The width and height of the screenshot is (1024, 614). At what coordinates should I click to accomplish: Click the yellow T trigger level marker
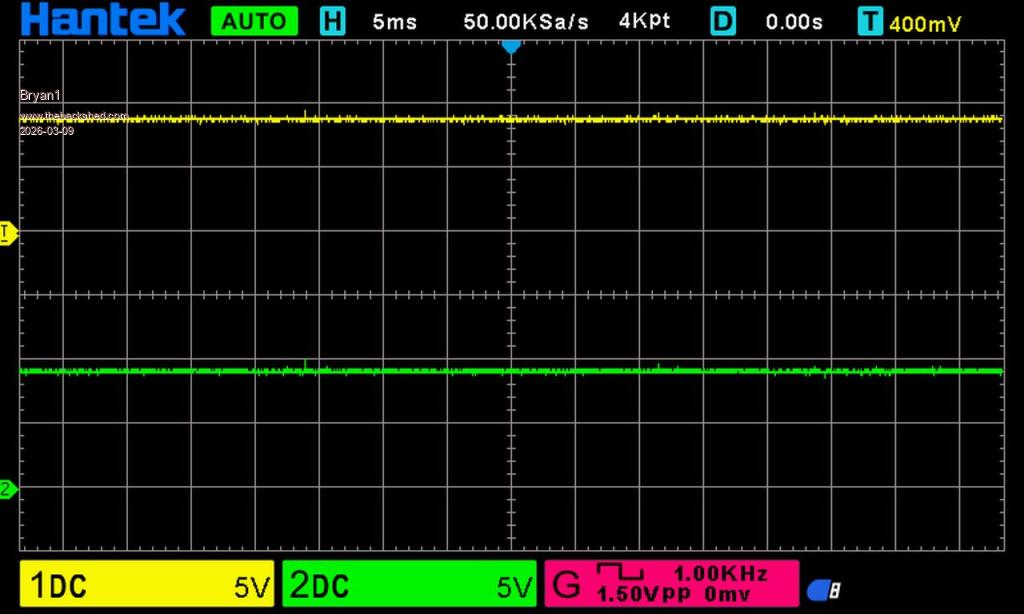pos(6,233)
